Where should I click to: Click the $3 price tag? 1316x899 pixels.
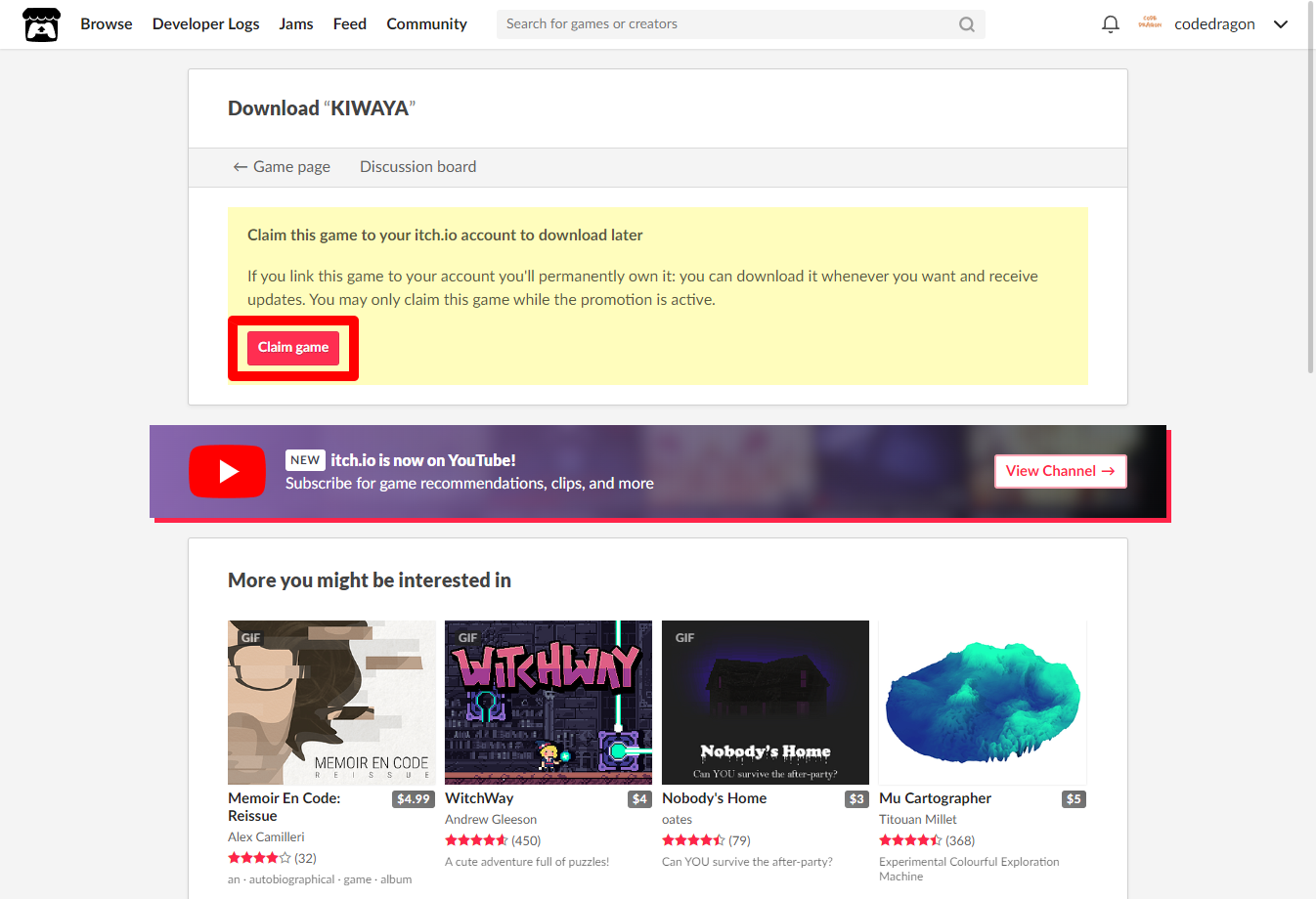click(856, 799)
